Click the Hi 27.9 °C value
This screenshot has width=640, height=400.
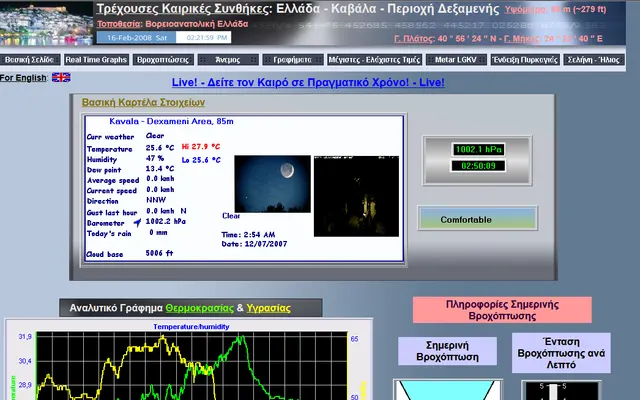(x=201, y=147)
